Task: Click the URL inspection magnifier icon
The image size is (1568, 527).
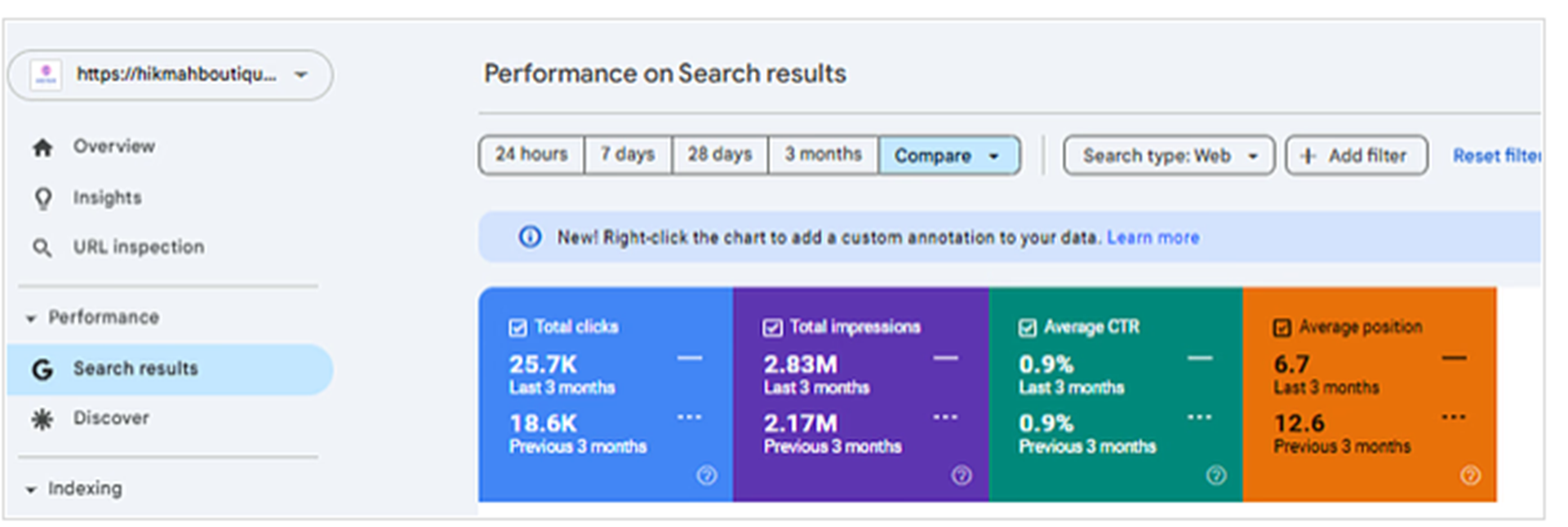Action: click(x=42, y=248)
